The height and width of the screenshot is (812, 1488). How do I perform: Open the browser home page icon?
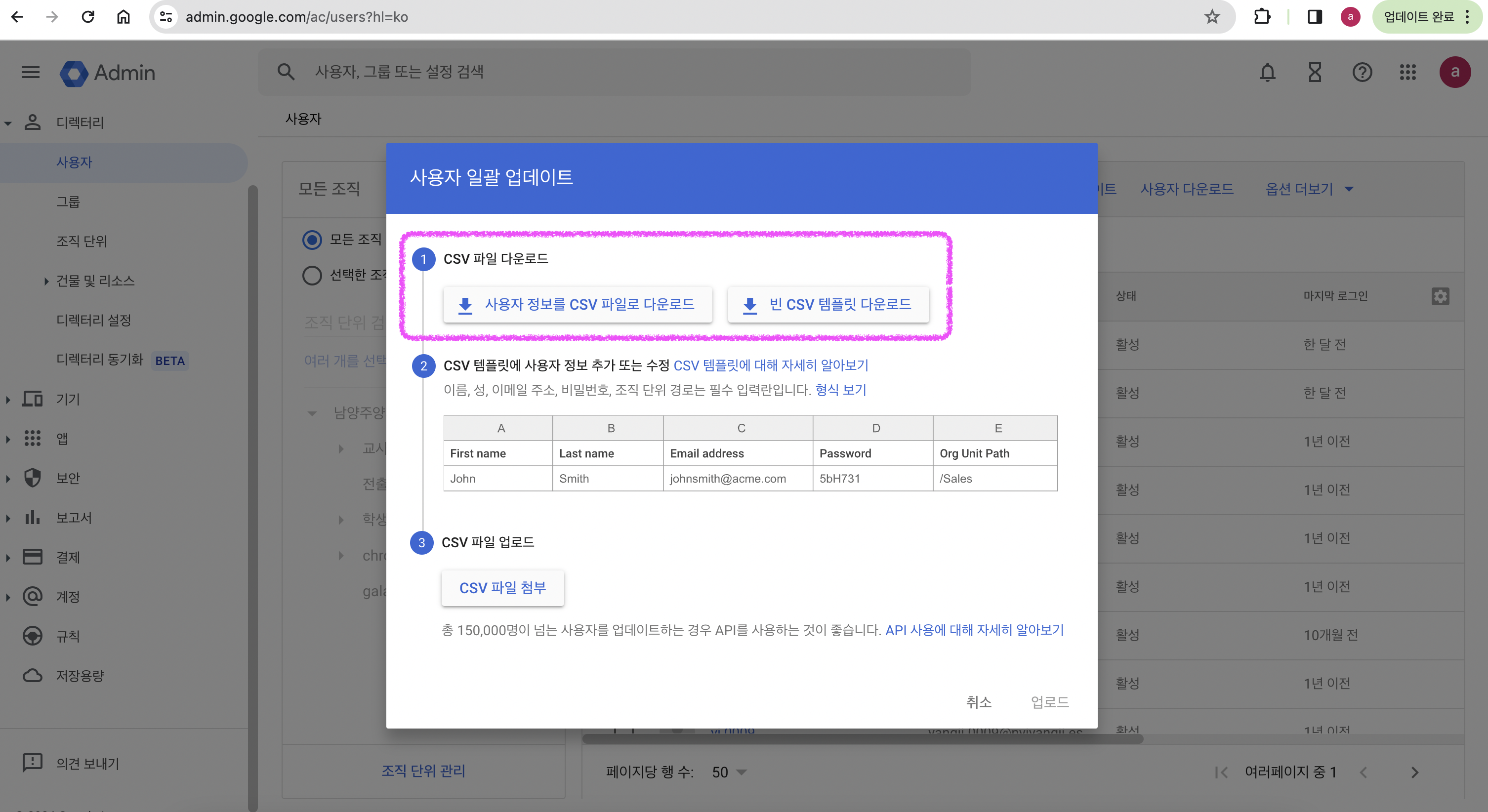(124, 17)
